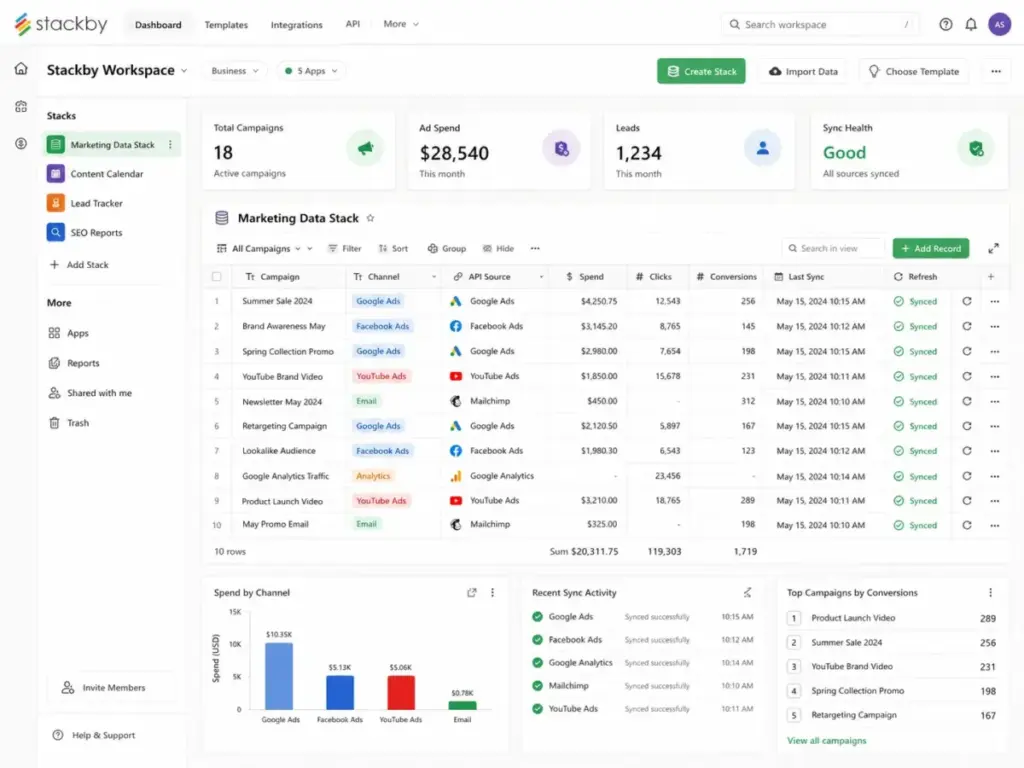Click the red YouTube Ads bar
1024x768 pixels.
click(401, 693)
